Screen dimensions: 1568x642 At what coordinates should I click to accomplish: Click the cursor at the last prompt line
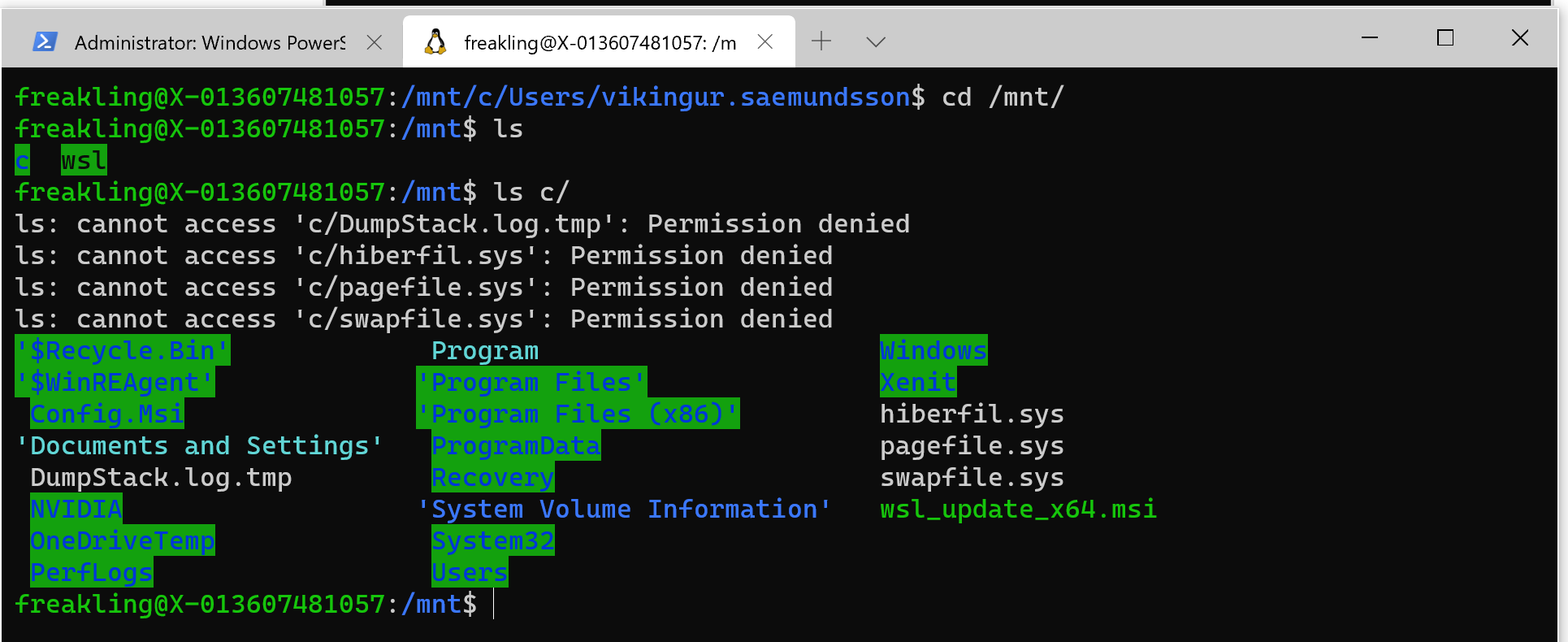493,605
